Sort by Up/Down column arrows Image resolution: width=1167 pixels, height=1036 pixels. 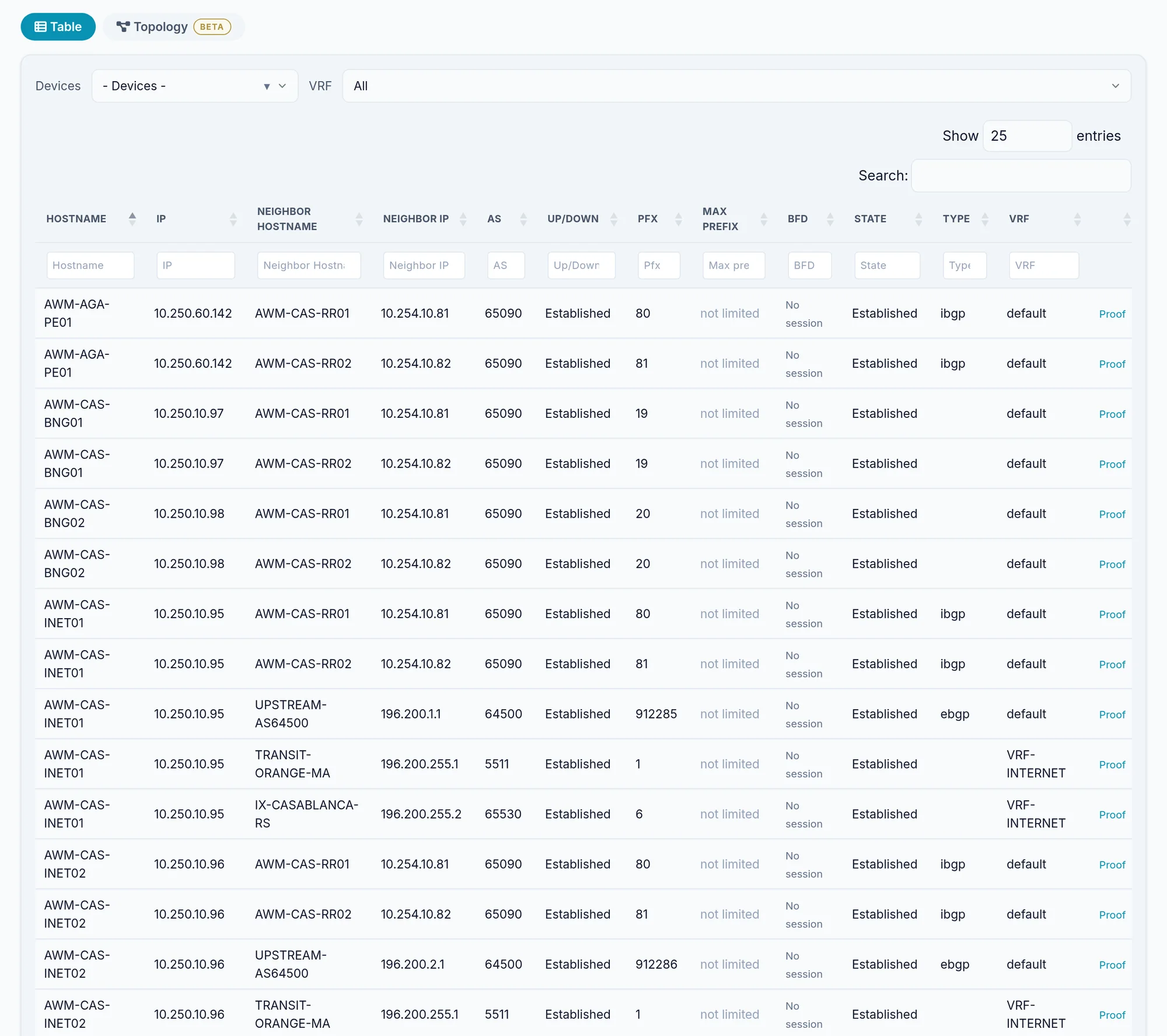pos(614,219)
